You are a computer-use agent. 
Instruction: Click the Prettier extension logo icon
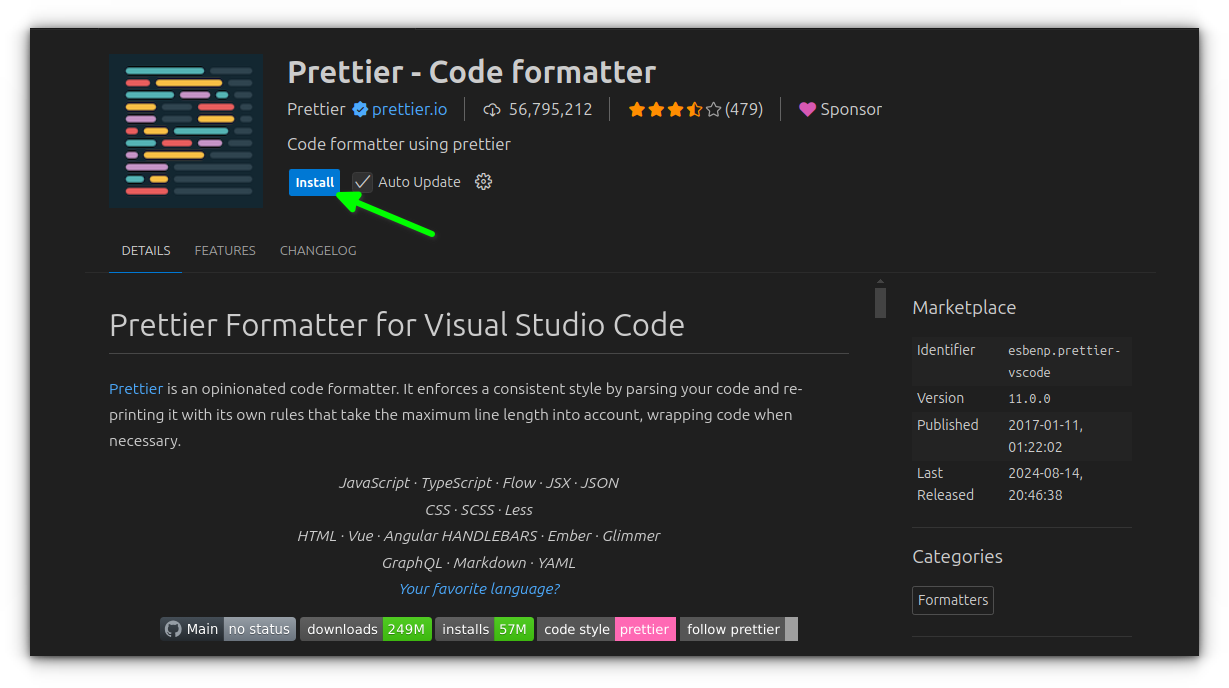point(186,131)
